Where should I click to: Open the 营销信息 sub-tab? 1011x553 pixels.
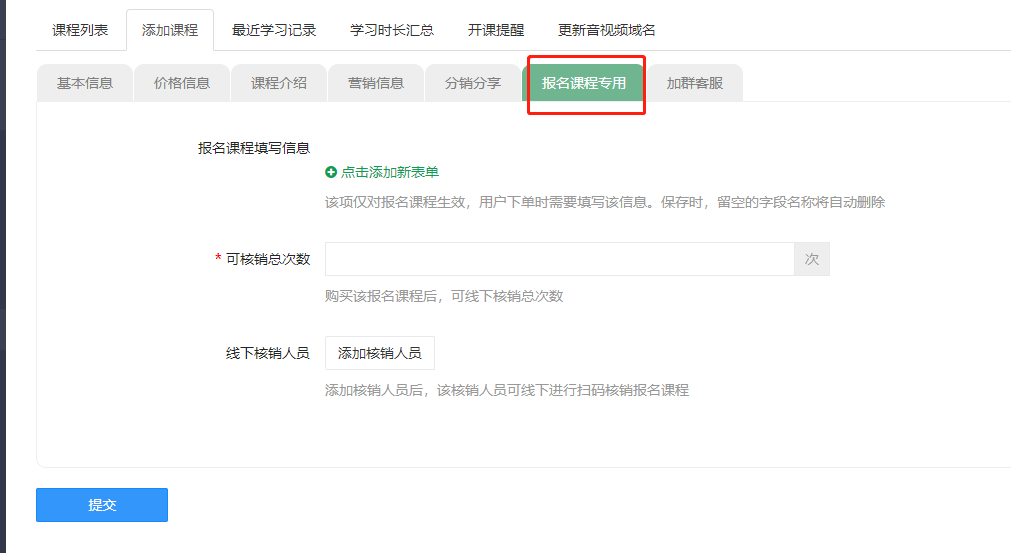click(x=376, y=83)
